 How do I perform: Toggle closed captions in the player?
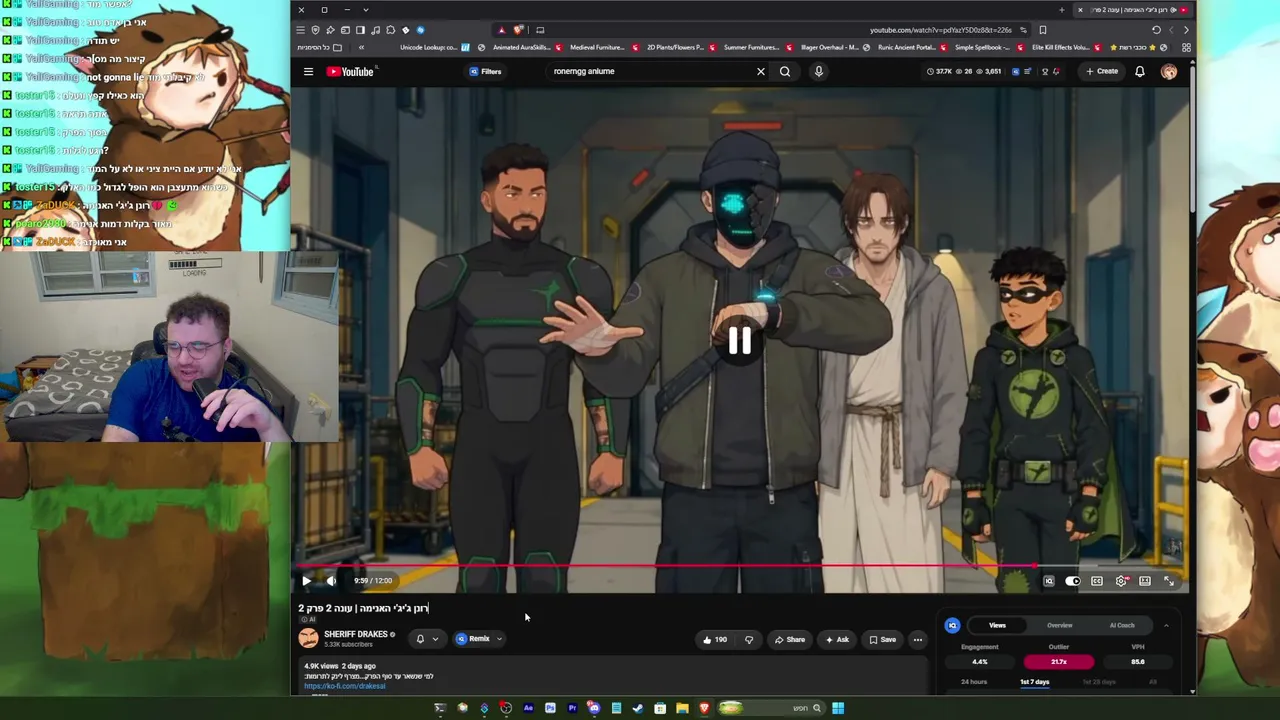click(x=1097, y=581)
